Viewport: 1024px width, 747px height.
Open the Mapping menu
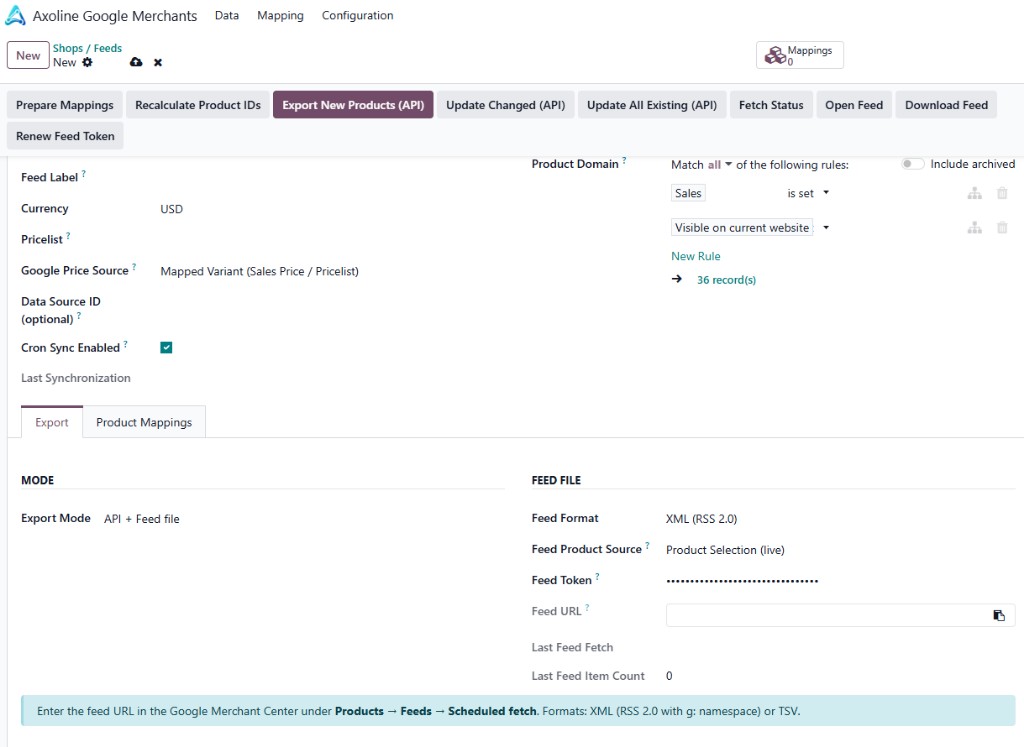point(280,16)
